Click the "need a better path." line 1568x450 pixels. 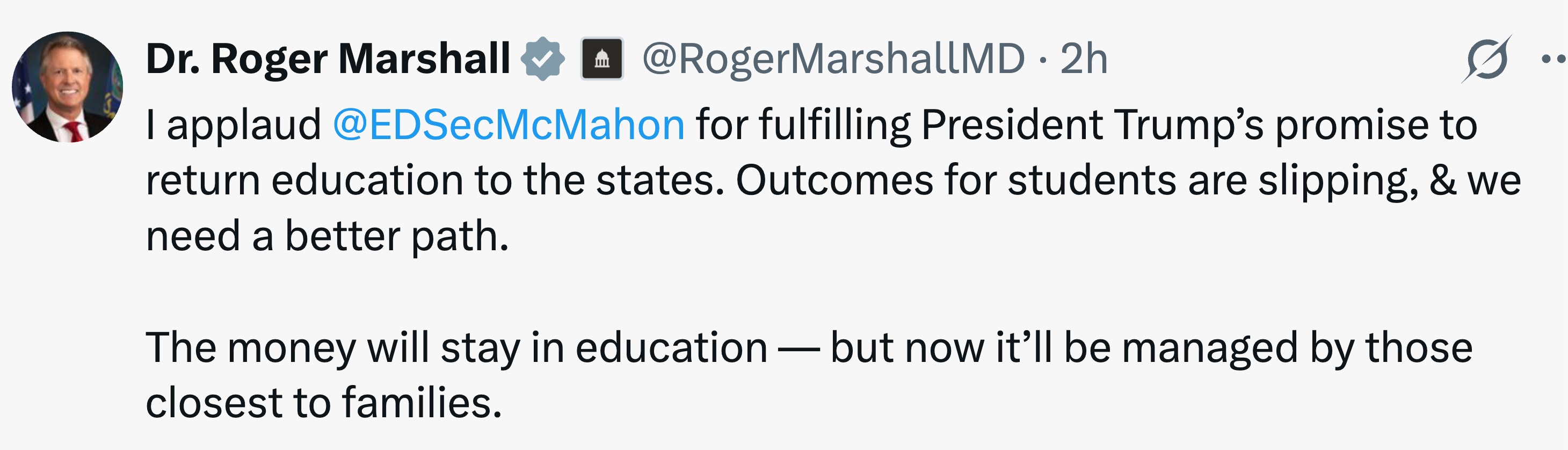(327, 236)
